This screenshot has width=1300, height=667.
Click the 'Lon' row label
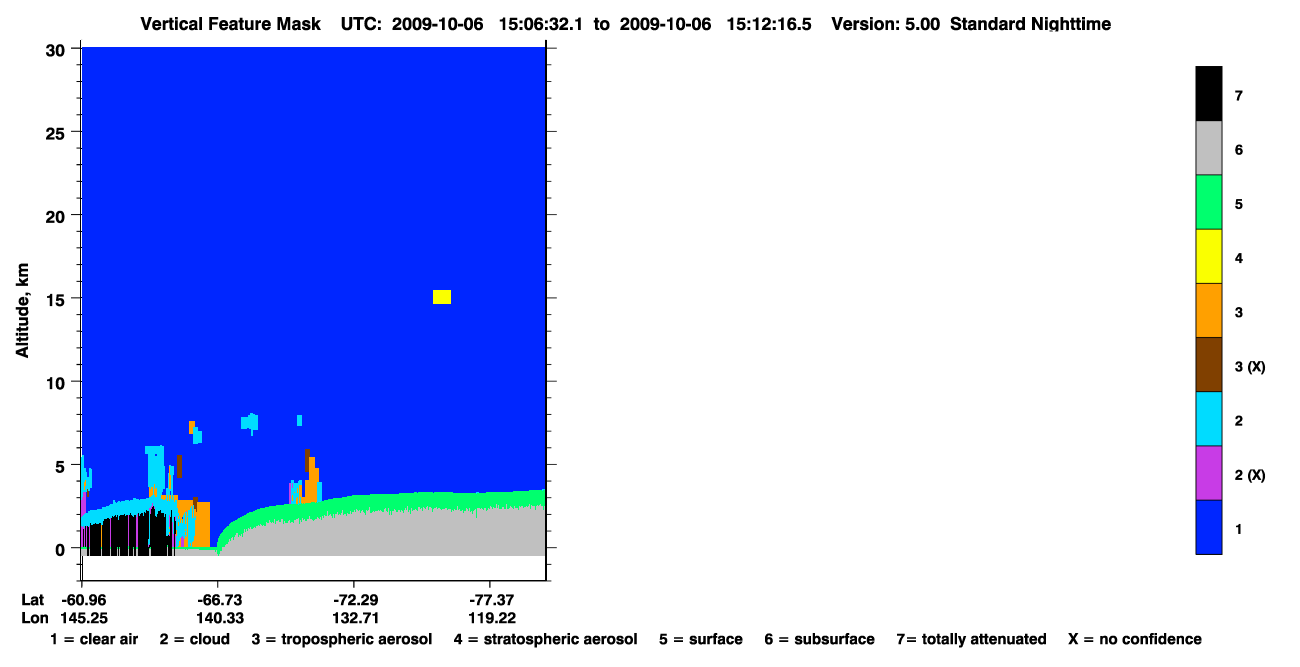click(33, 618)
